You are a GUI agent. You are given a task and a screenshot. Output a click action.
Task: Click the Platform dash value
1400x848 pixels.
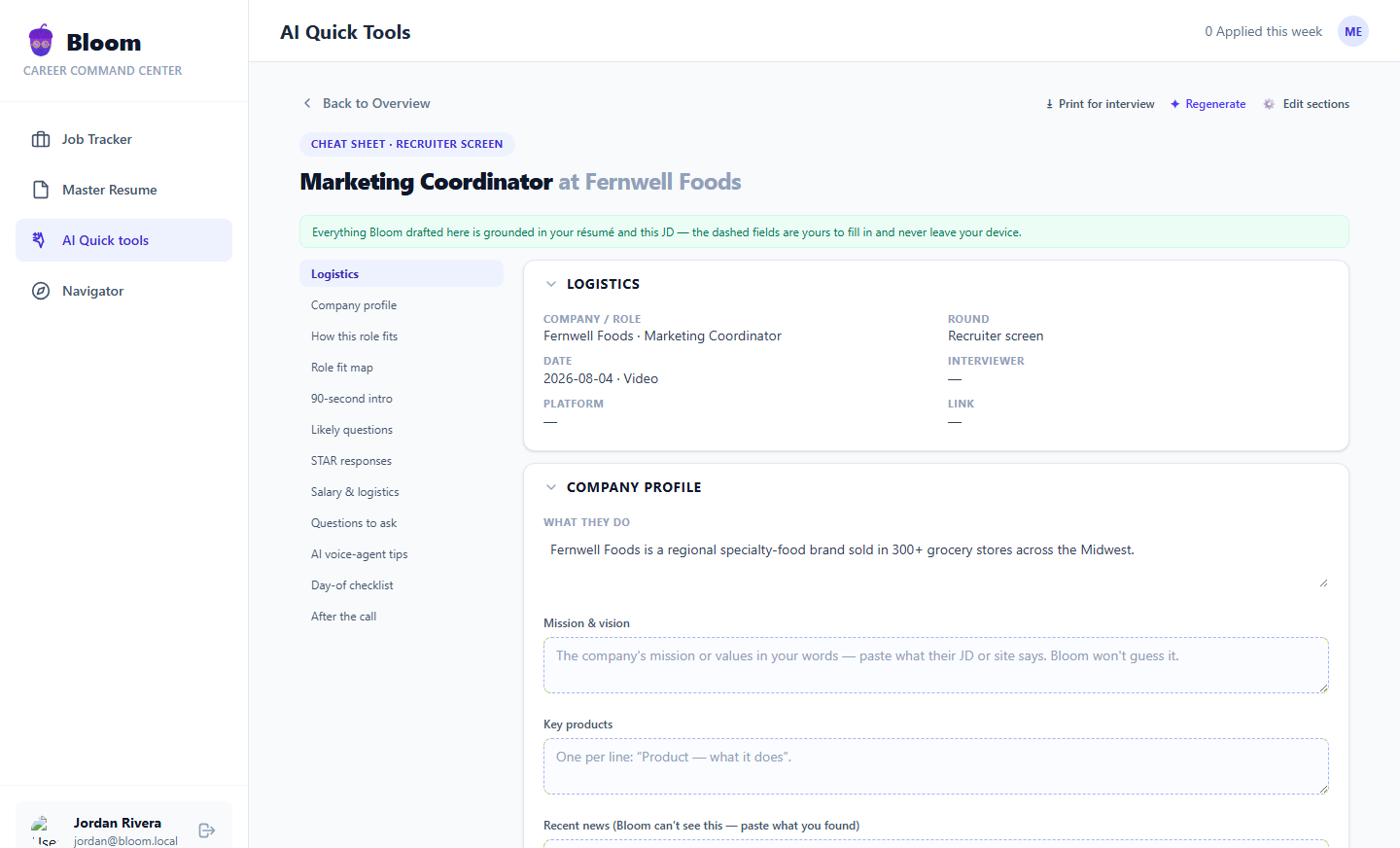tap(550, 421)
